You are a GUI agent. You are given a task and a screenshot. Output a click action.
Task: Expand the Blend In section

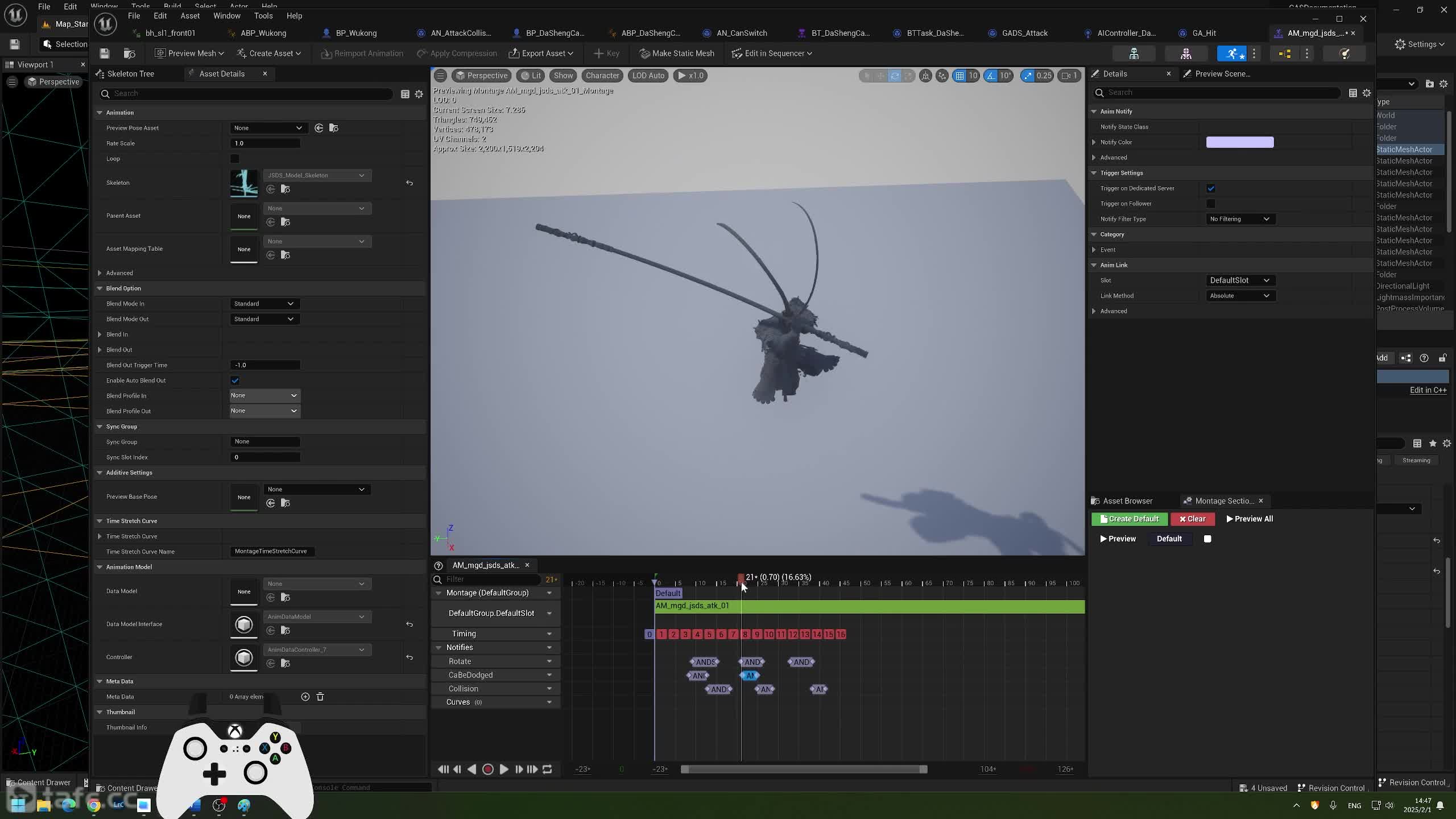(x=100, y=334)
